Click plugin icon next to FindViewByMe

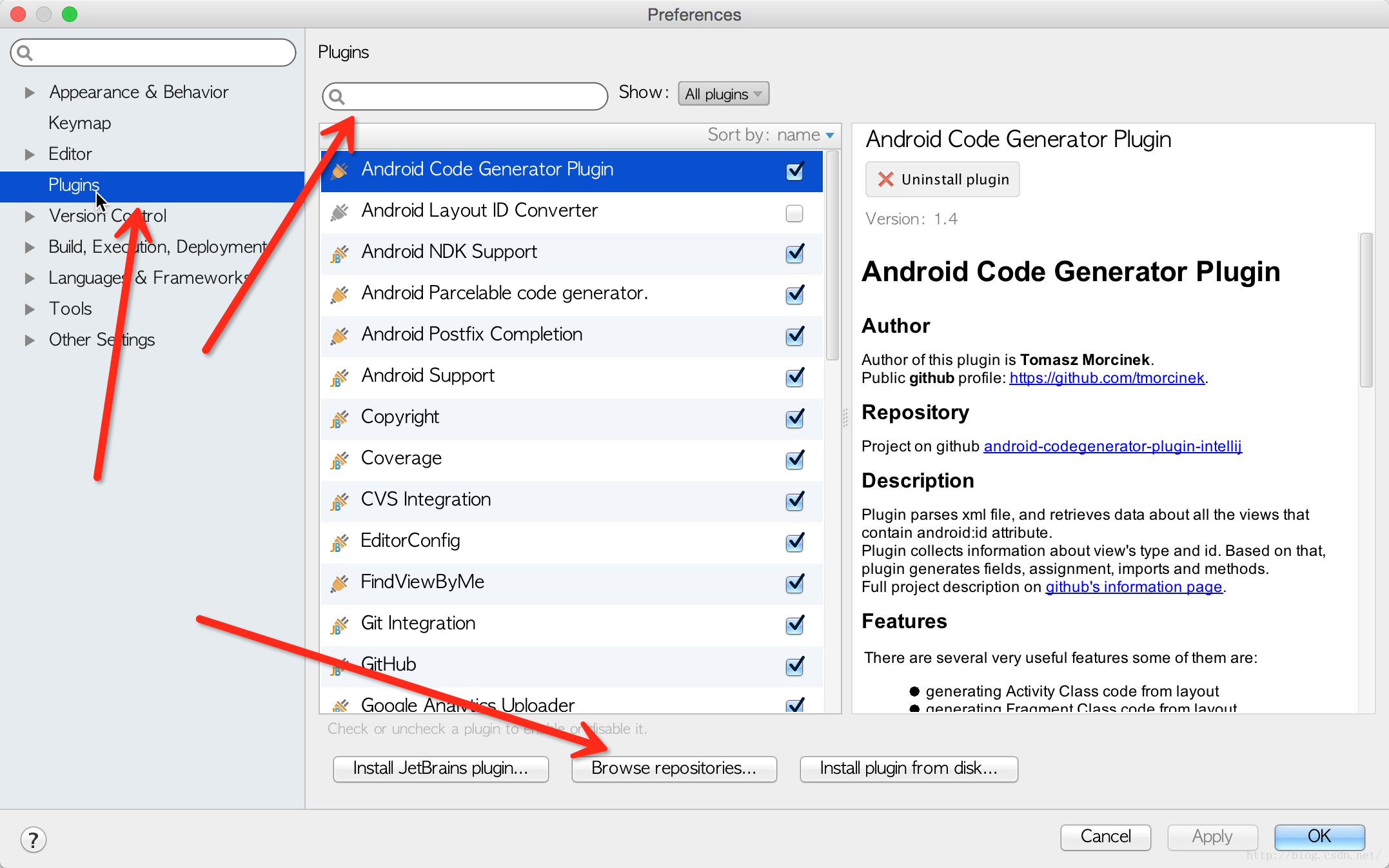340,583
